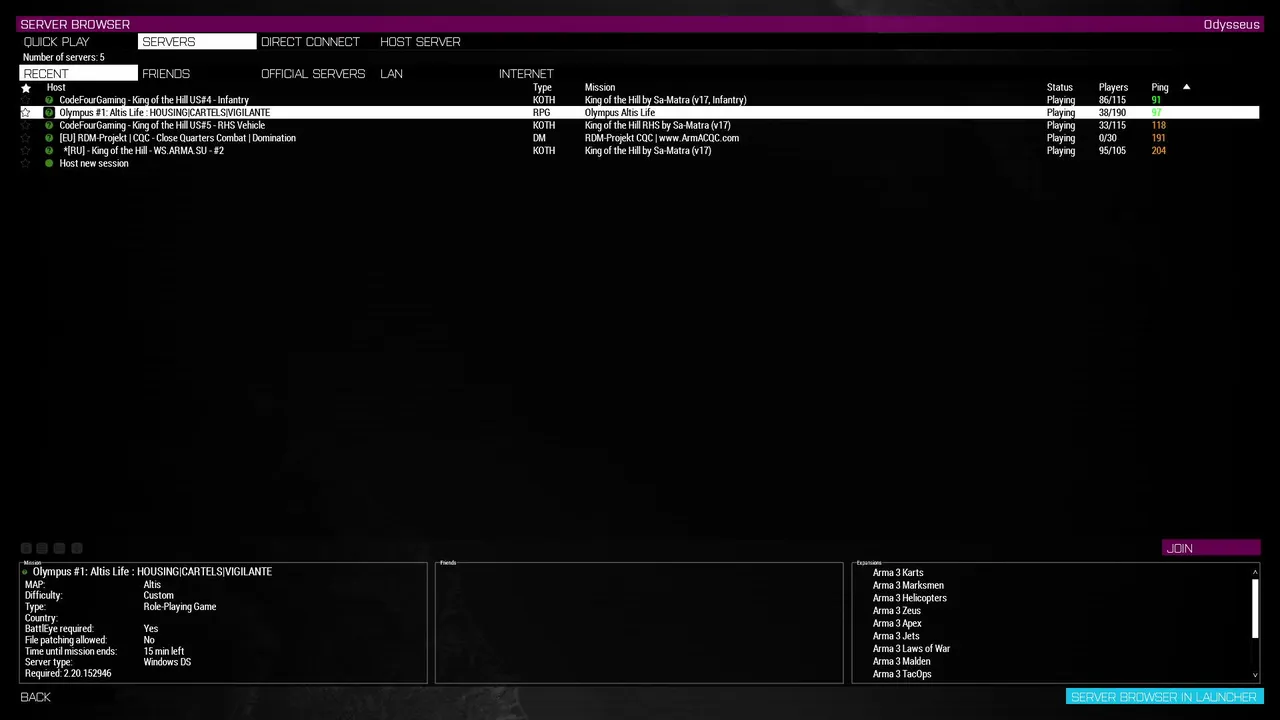The width and height of the screenshot is (1280, 720).
Task: Select the Recent server filter tab
Action: [x=78, y=74]
